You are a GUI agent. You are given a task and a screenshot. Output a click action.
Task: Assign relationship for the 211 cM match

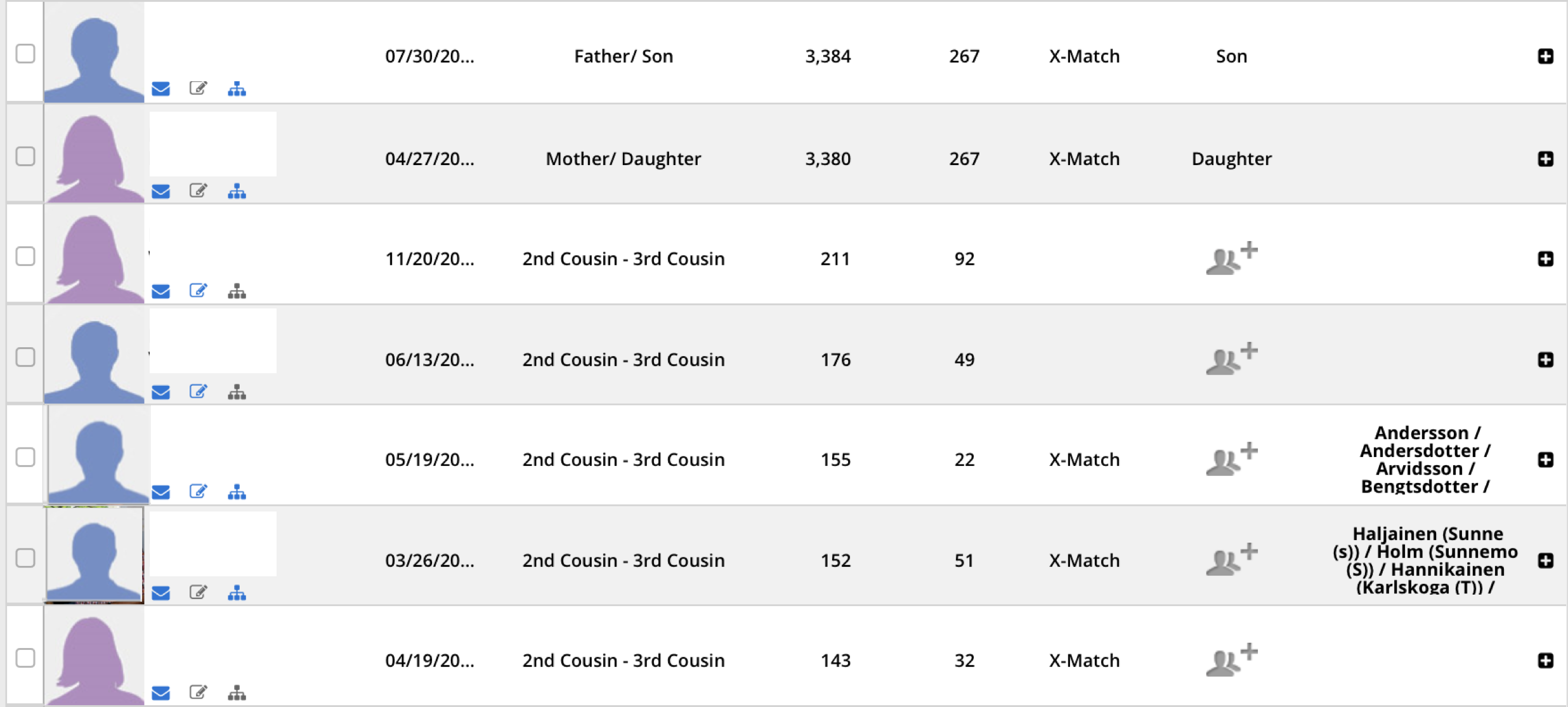coord(1231,258)
